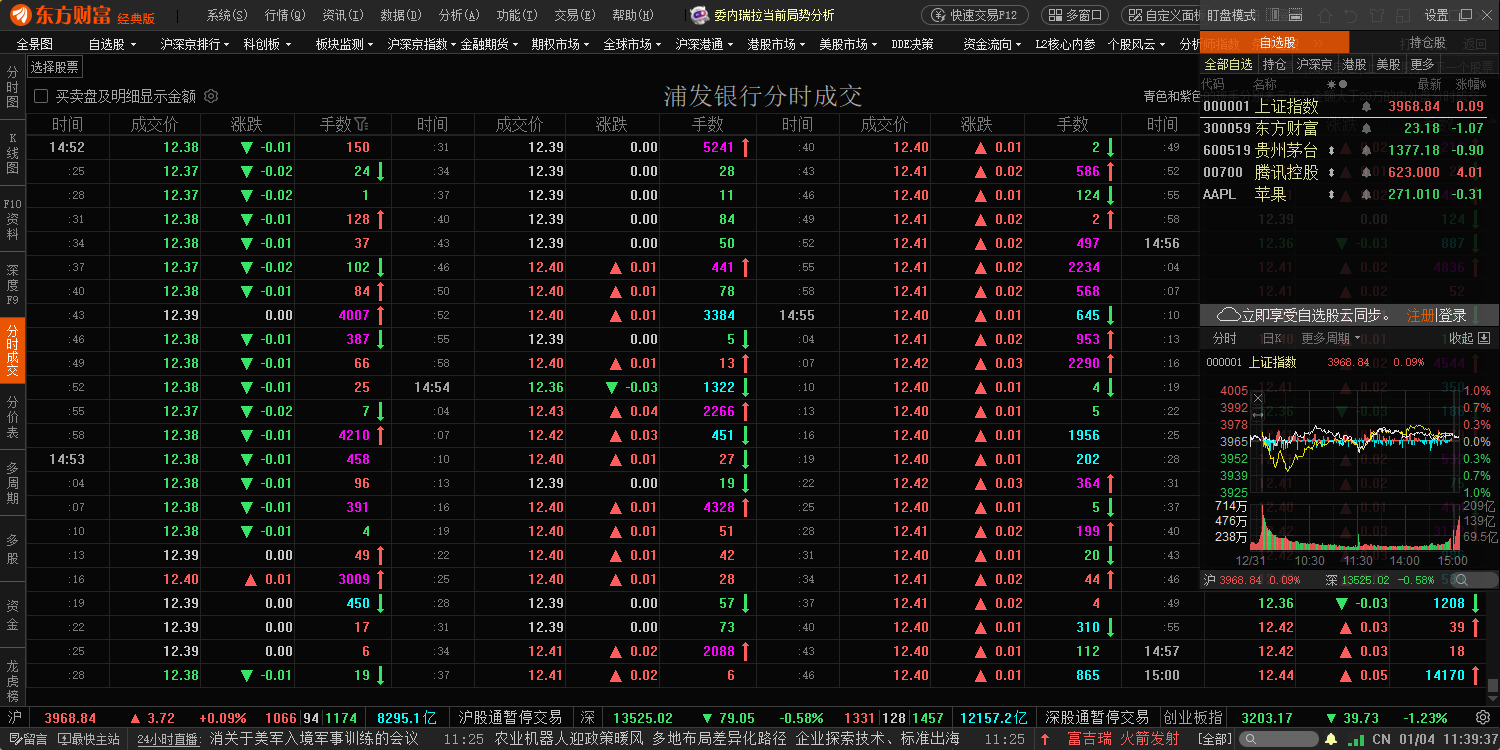This screenshot has height=750, width=1500.
Task: Switch to 港股 watchlist tab
Action: click(1354, 64)
